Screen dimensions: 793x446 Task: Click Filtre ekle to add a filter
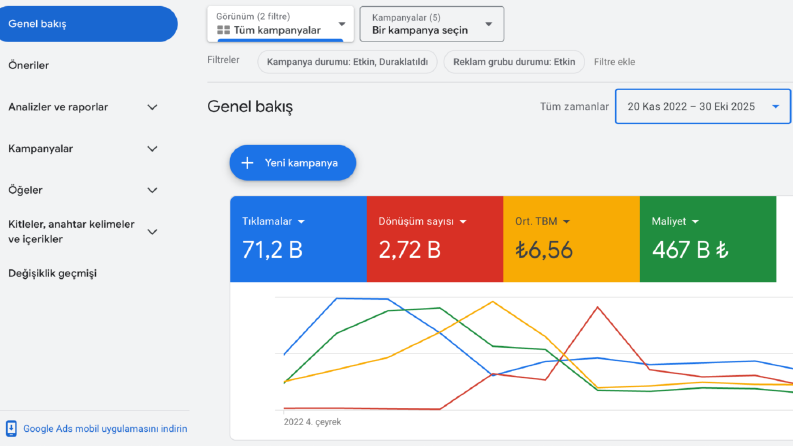pyautogui.click(x=614, y=62)
